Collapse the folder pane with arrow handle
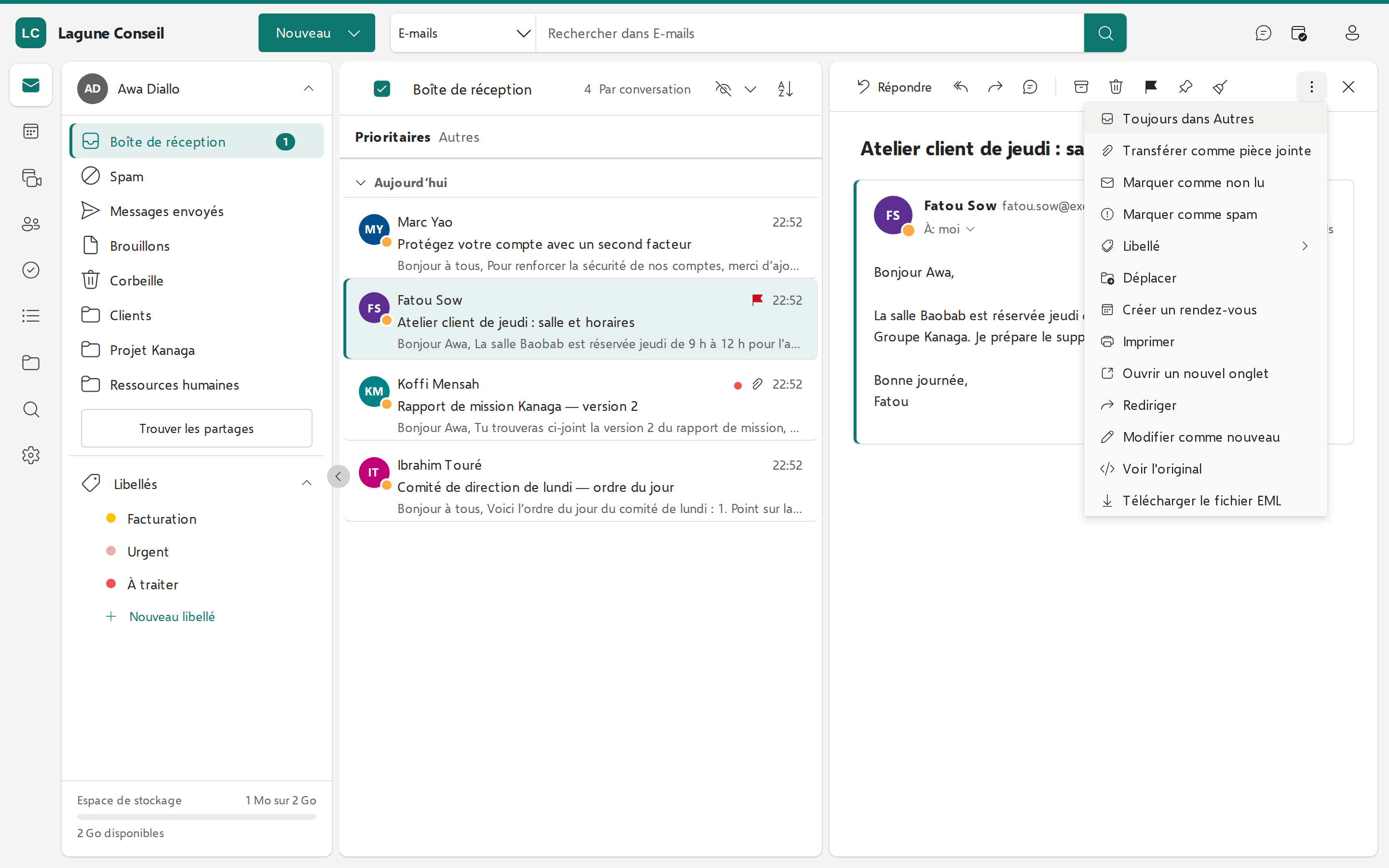The width and height of the screenshot is (1389, 868). coord(338,476)
